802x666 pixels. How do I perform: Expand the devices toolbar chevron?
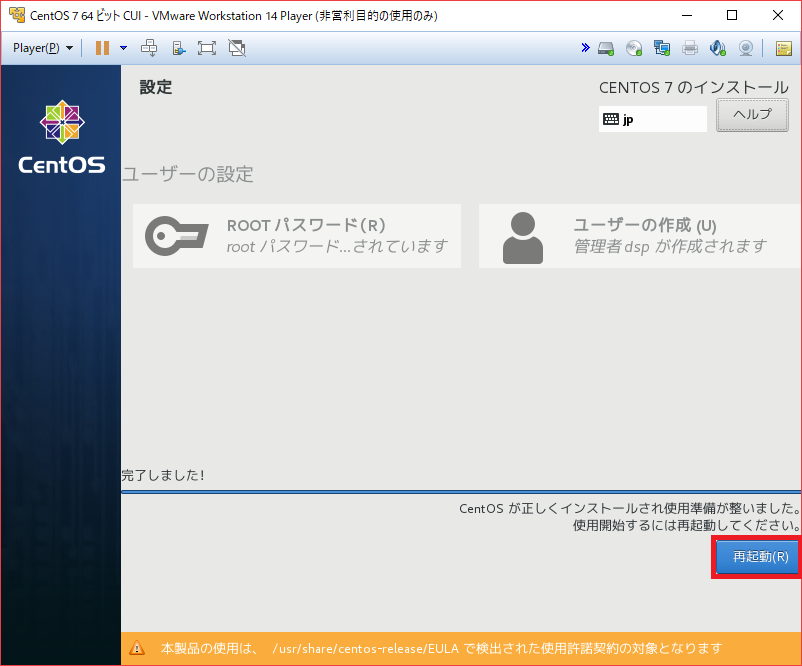585,48
